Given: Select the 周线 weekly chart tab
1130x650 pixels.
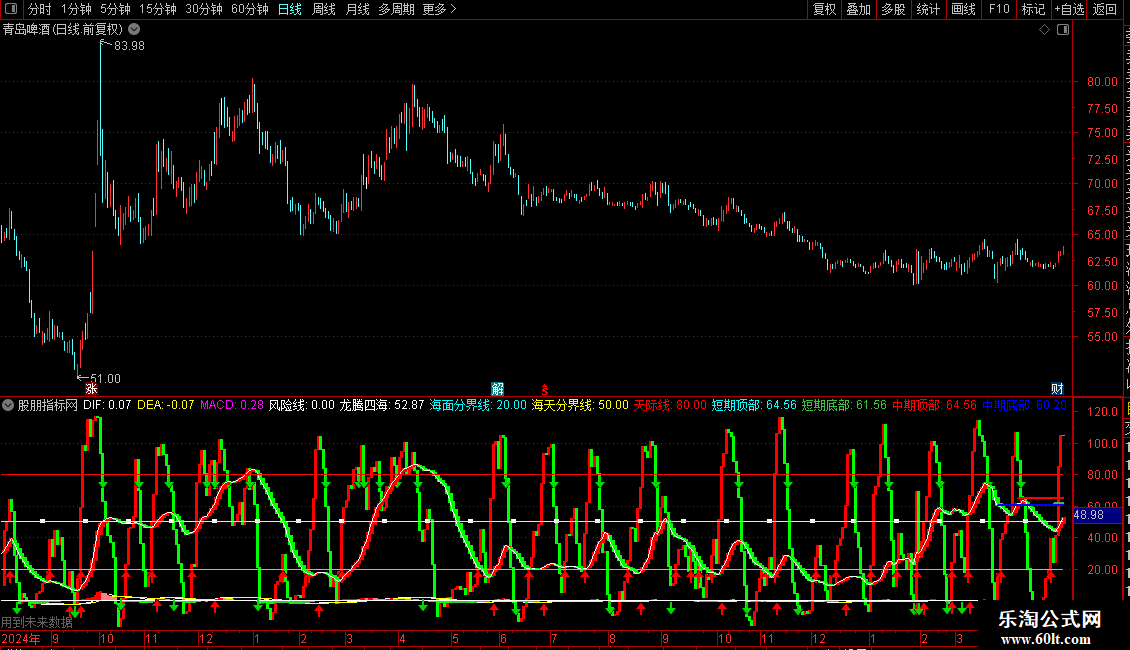Looking at the screenshot, I should tap(324, 9).
